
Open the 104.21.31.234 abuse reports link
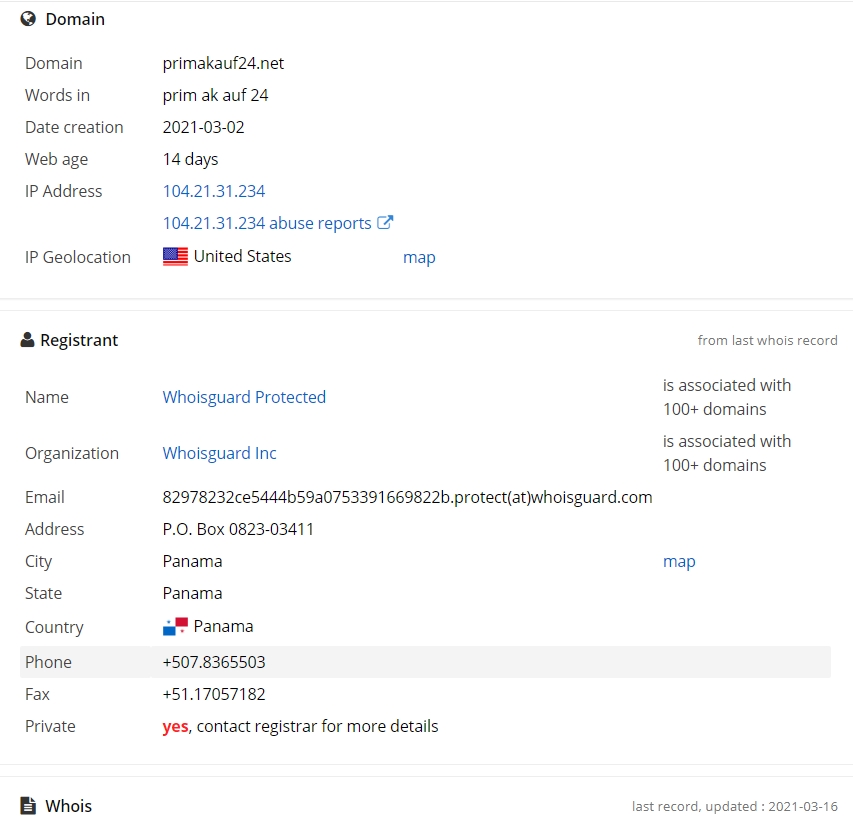[267, 223]
